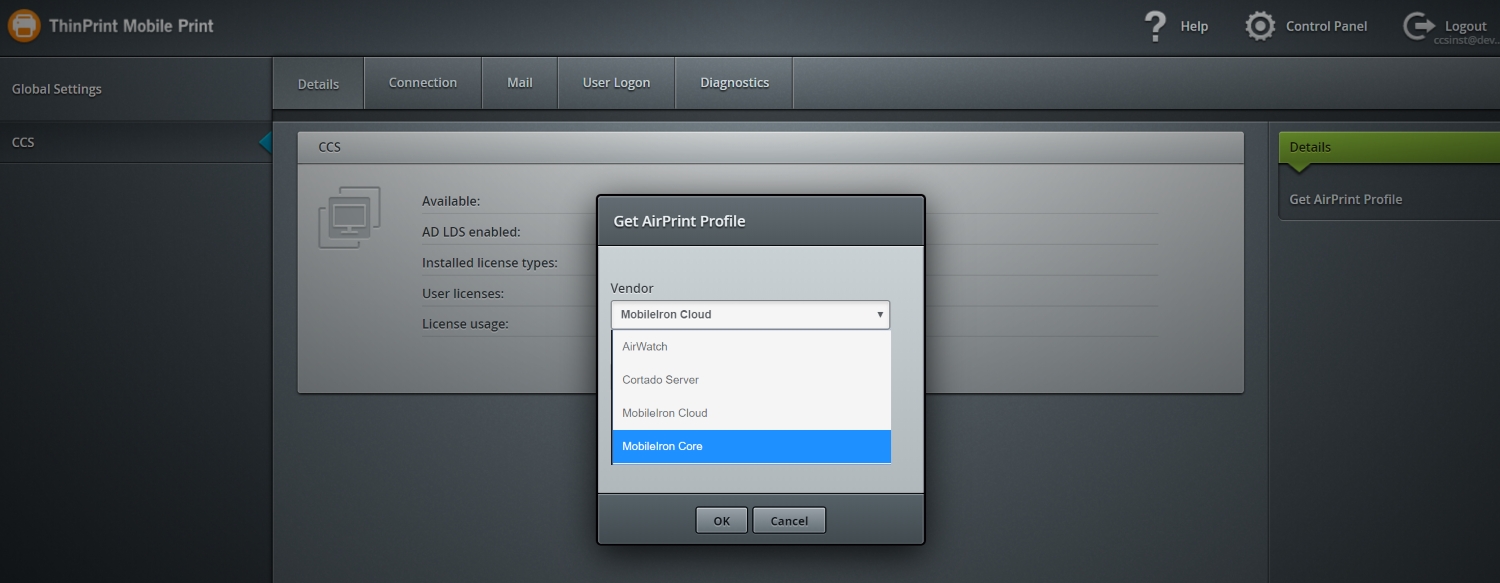The image size is (1500, 583).
Task: Select CCS in left sidebar
Action: pyautogui.click(x=136, y=142)
